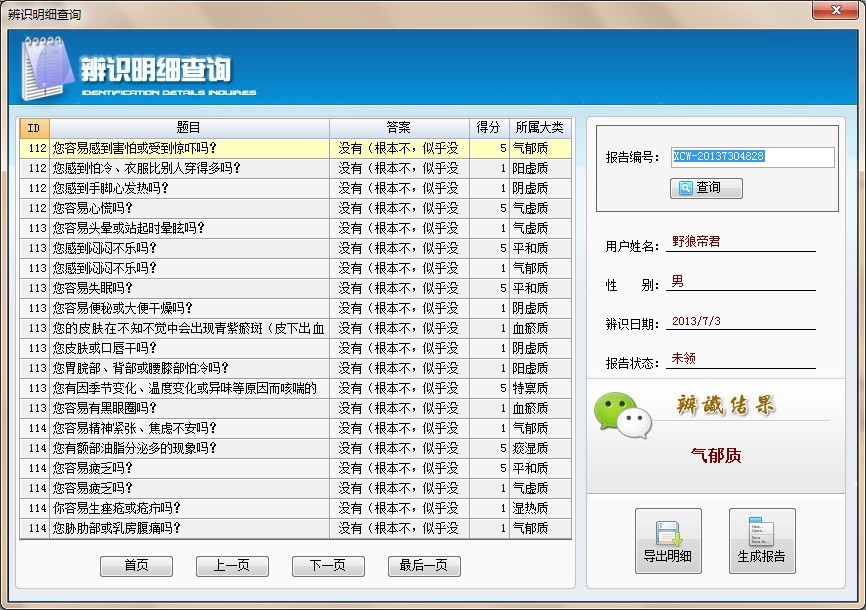The image size is (866, 610).
Task: Click the WeChat chat bubble icon
Action: pos(617,412)
